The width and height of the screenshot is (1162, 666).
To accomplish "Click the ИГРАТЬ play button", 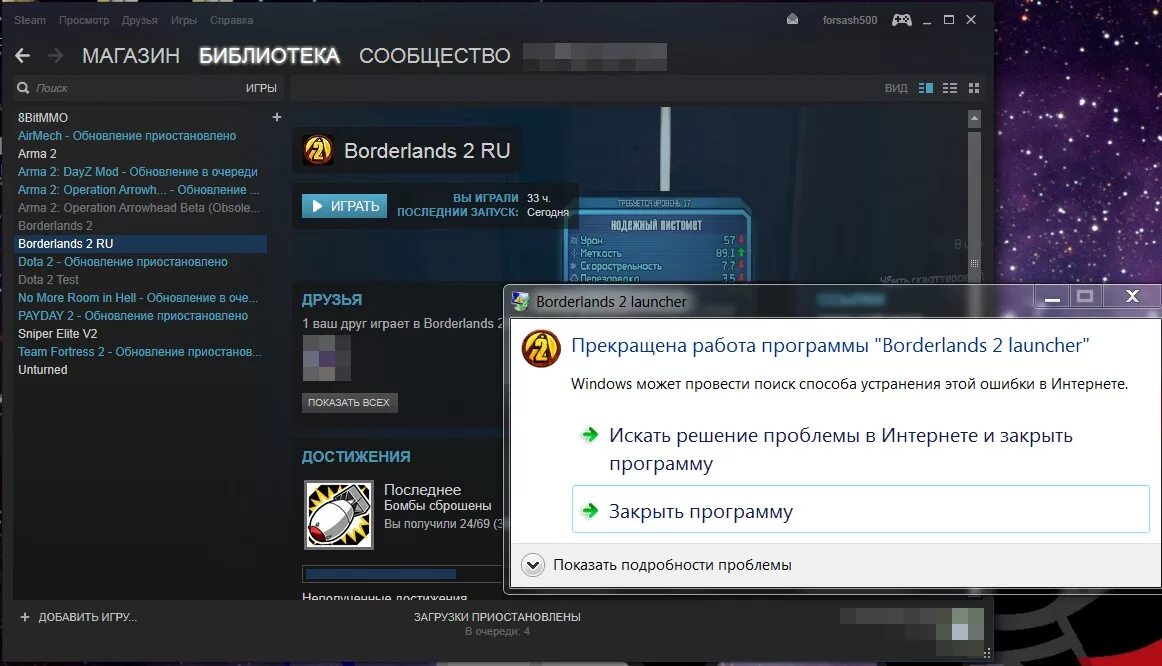I will [345, 206].
